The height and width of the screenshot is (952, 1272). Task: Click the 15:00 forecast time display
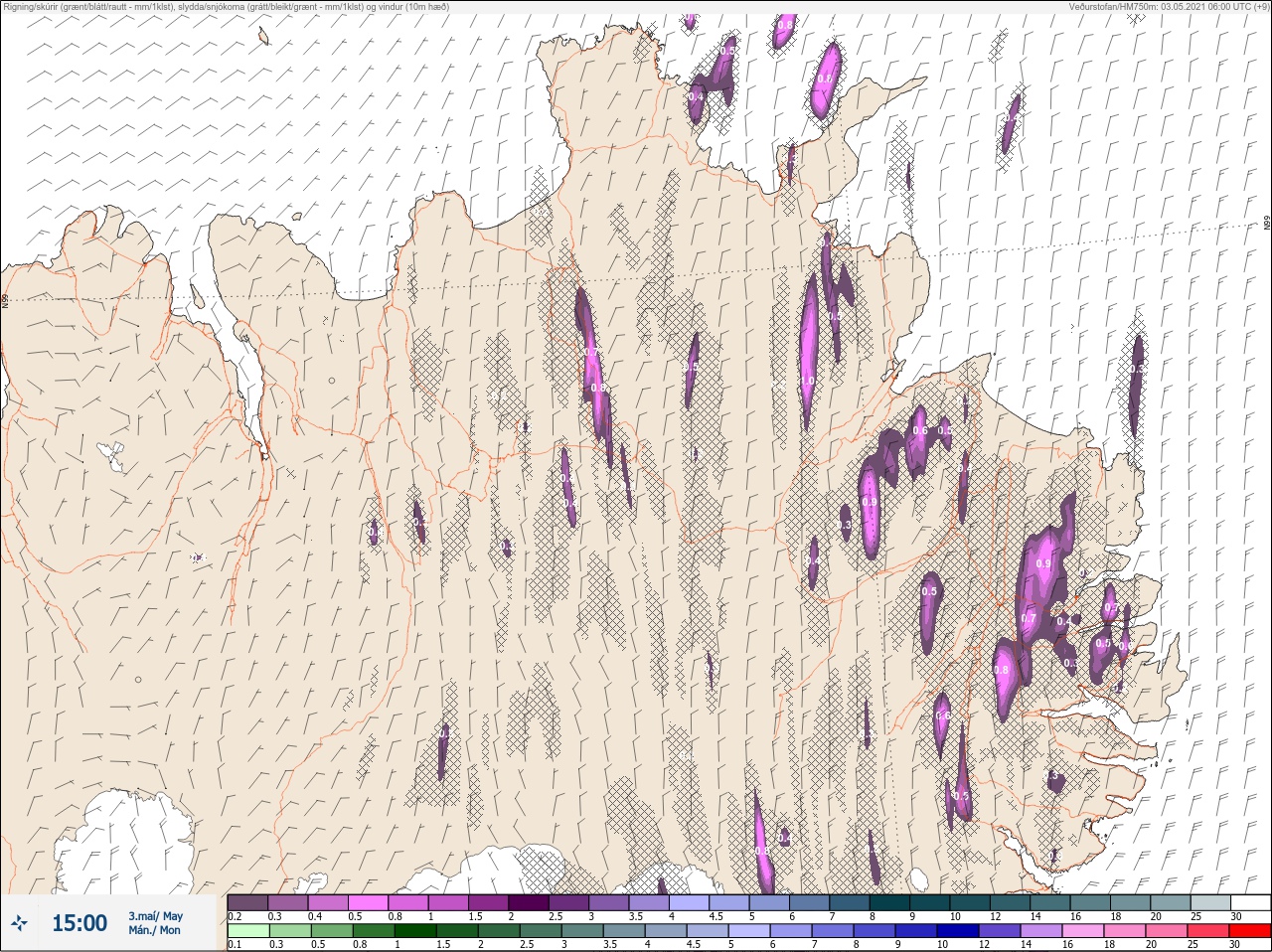(79, 923)
